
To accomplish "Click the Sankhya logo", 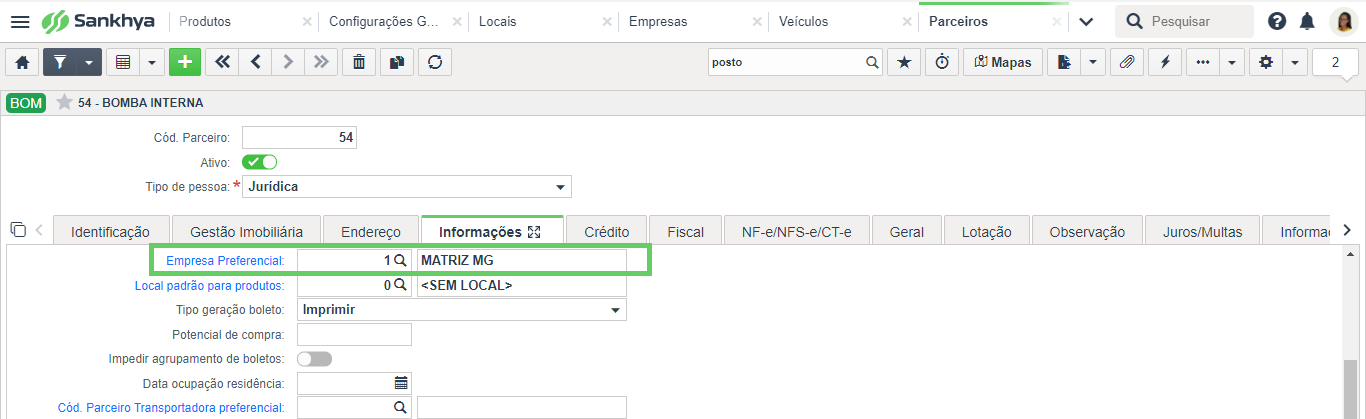I will click(98, 21).
